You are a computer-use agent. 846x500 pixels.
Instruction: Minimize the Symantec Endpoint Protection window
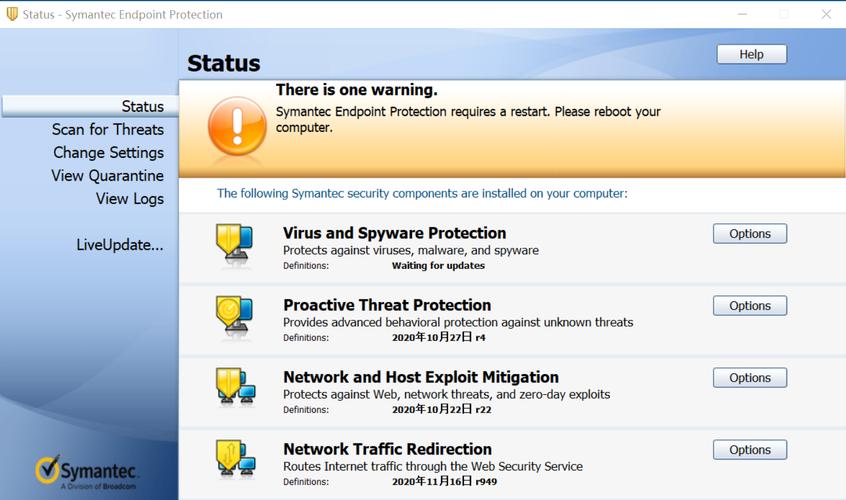742,14
